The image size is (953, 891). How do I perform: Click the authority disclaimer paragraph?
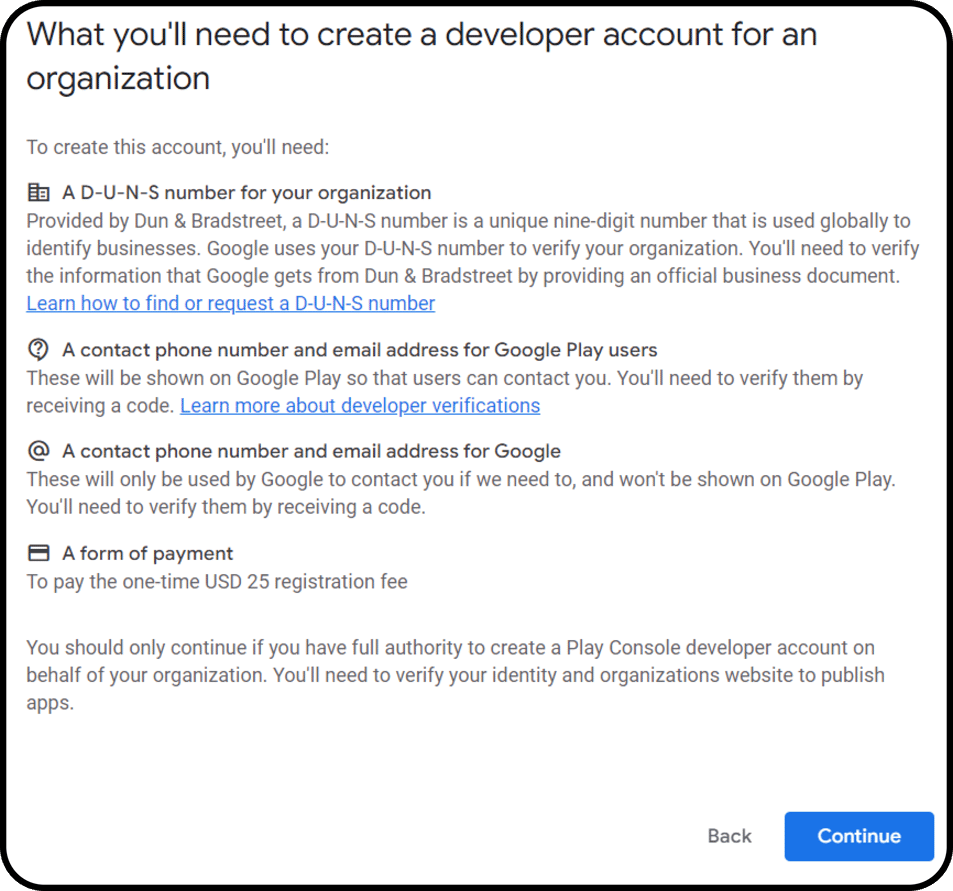(x=455, y=674)
